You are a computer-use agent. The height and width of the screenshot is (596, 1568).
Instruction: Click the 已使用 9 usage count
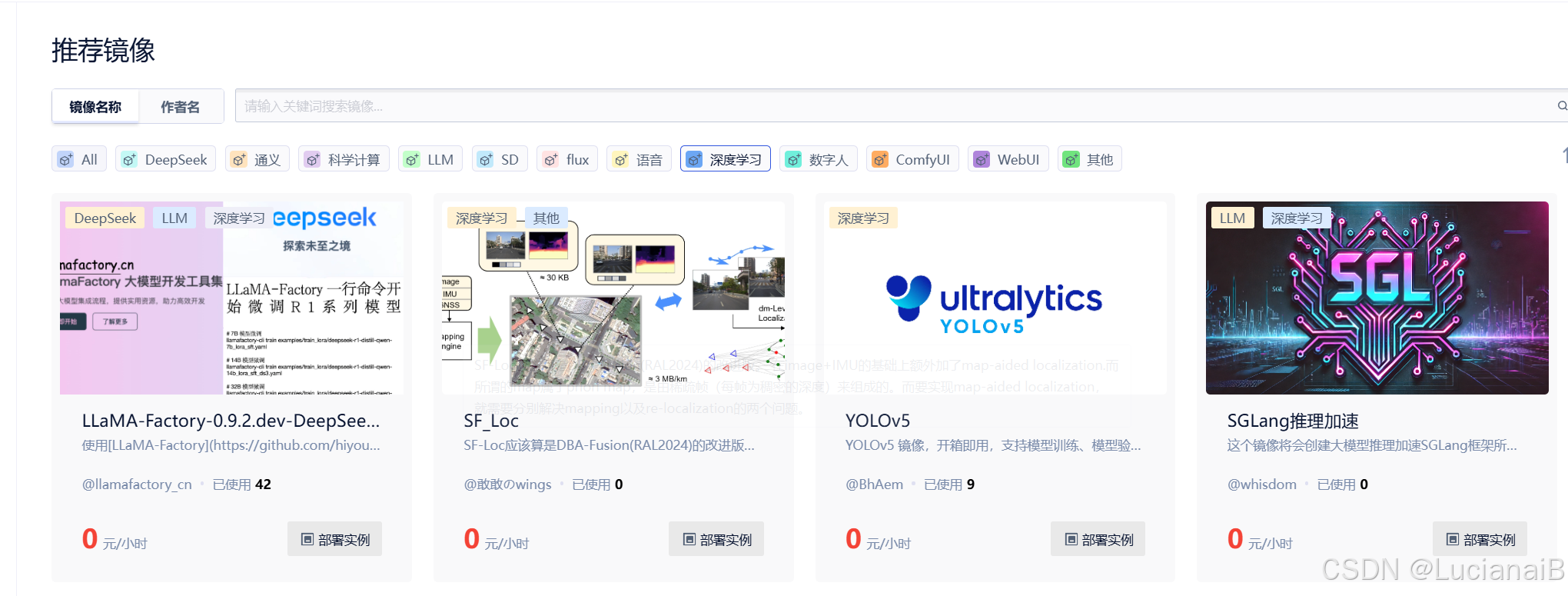point(949,484)
